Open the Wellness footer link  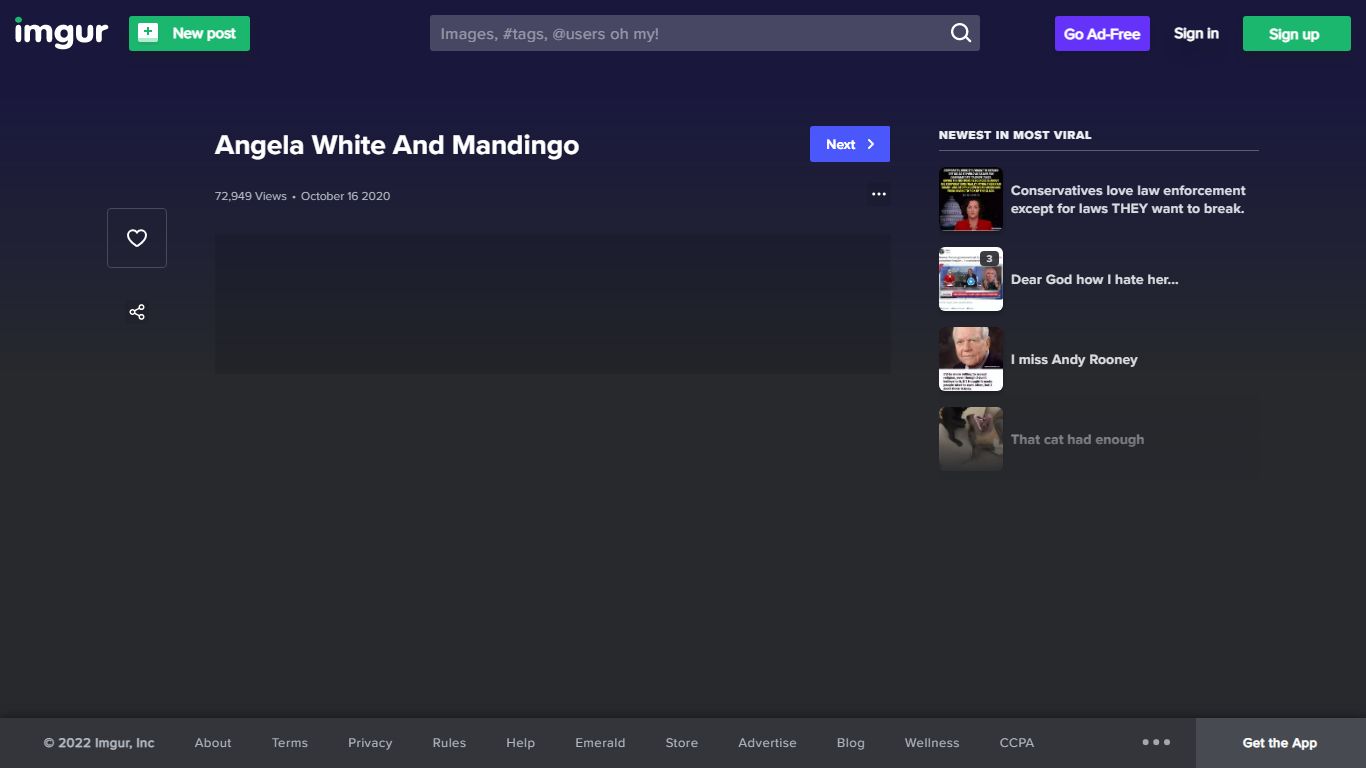[932, 742]
